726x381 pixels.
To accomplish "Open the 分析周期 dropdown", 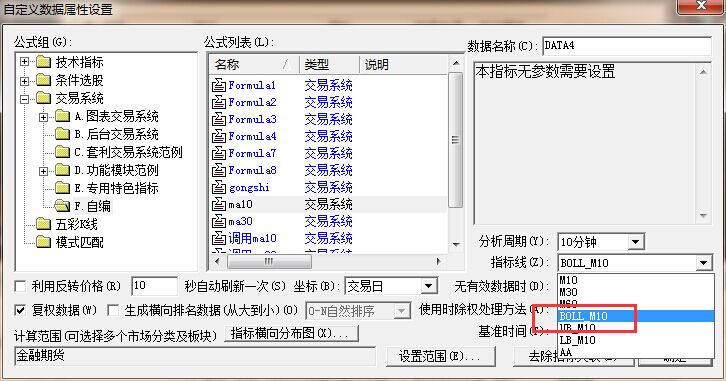I will pos(635,242).
